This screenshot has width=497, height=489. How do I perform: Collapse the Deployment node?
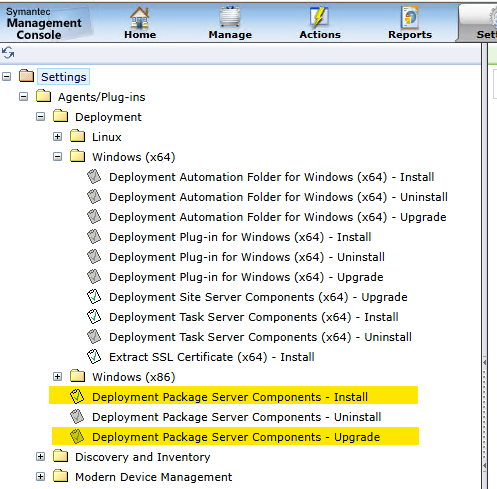click(40, 117)
